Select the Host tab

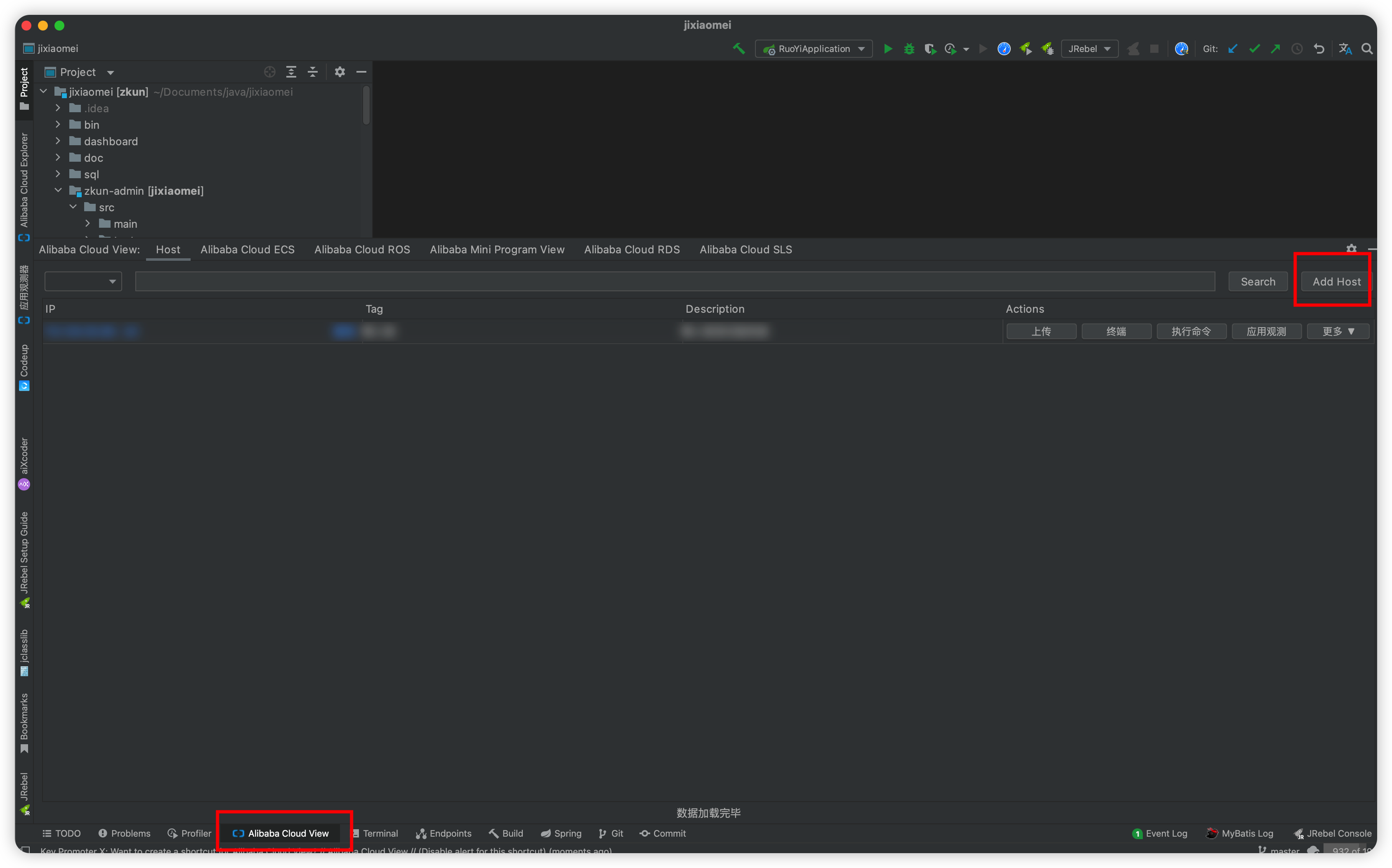tap(168, 249)
